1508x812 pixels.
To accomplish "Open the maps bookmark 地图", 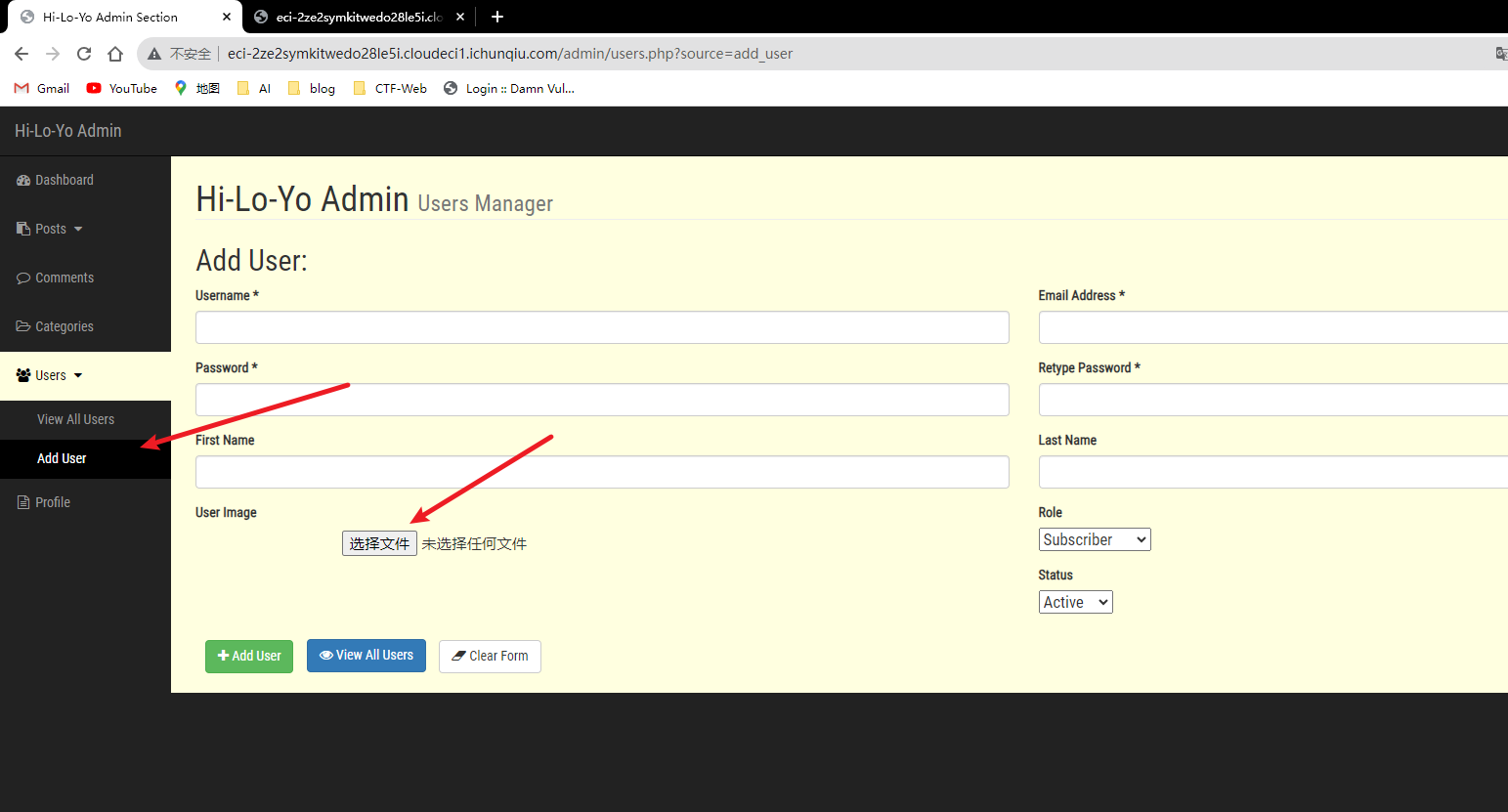I will 197,88.
